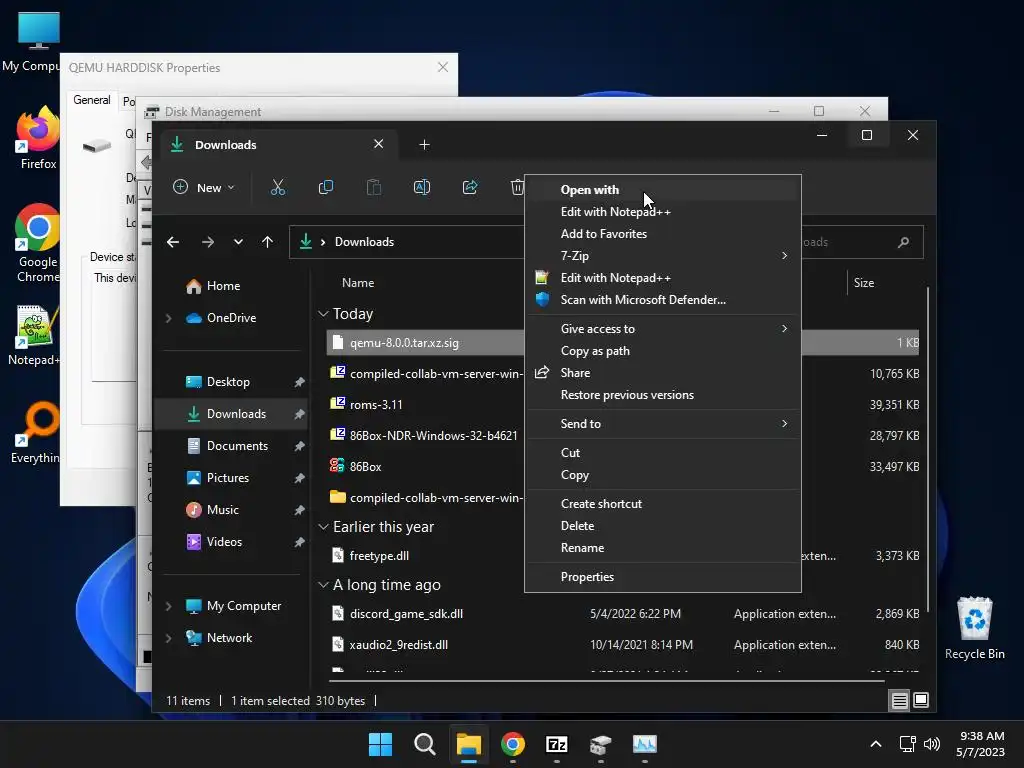Open taskbar Search
Screen dimensions: 1024x768
pyautogui.click(x=424, y=744)
